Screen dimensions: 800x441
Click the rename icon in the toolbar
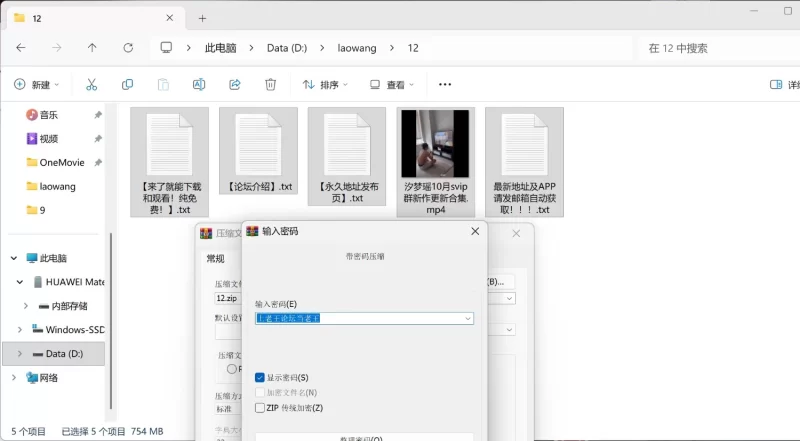pyautogui.click(x=199, y=85)
